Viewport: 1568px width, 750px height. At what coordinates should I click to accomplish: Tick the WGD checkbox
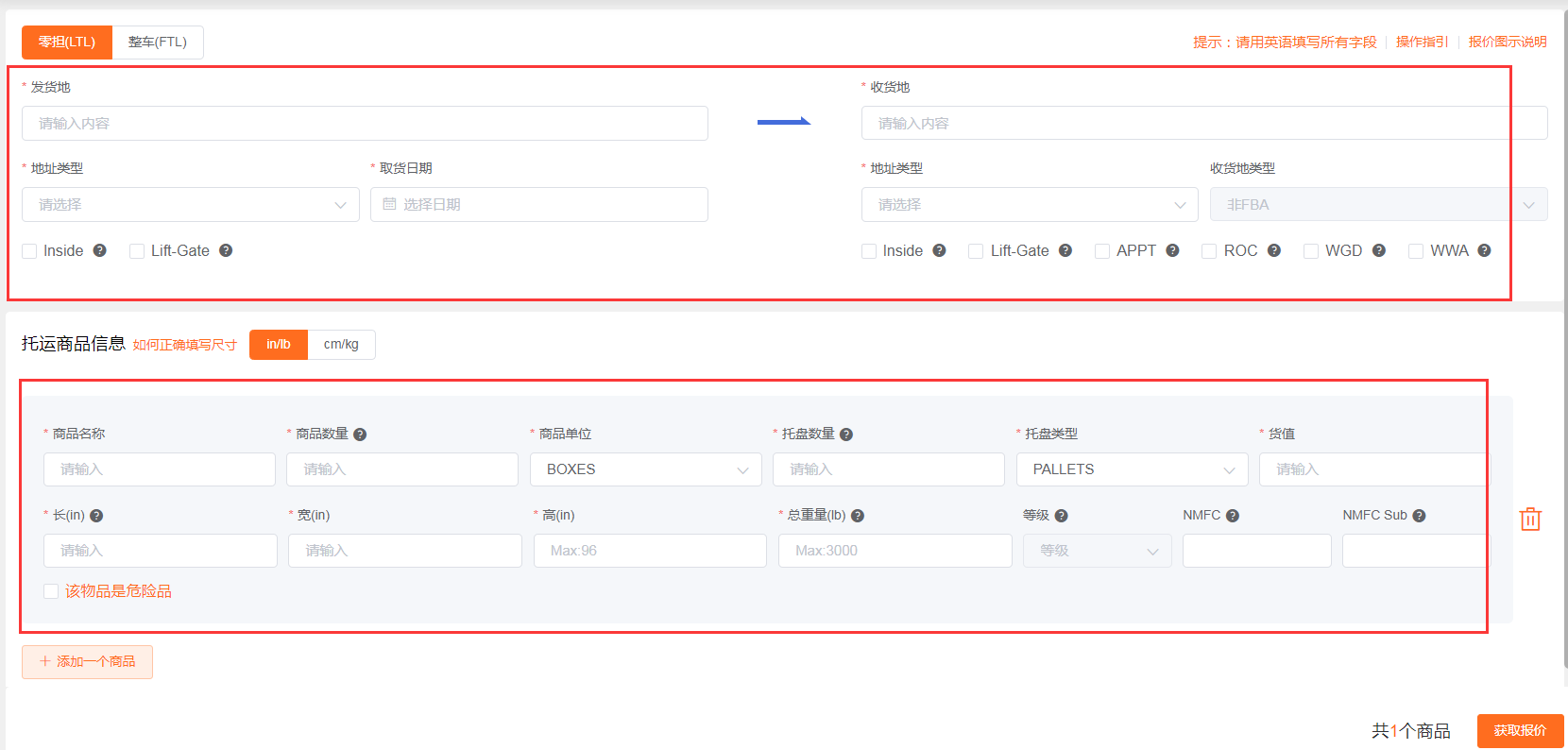click(x=1310, y=251)
